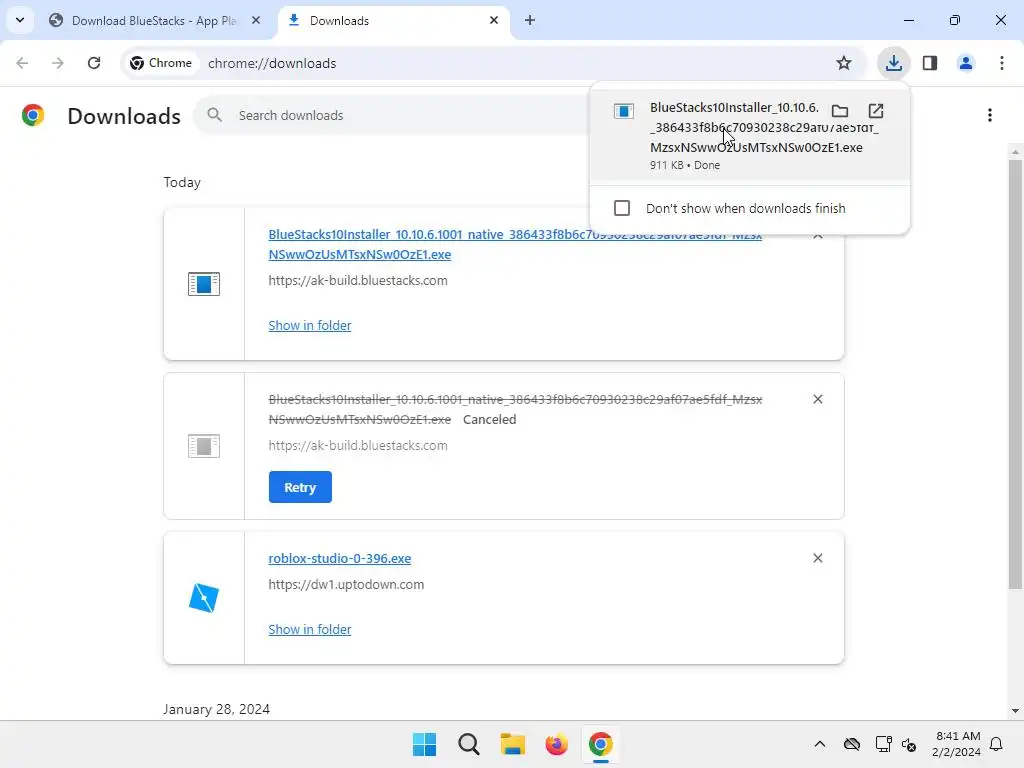
Task: Close the Download BlueStacks tab
Action: click(x=256, y=21)
